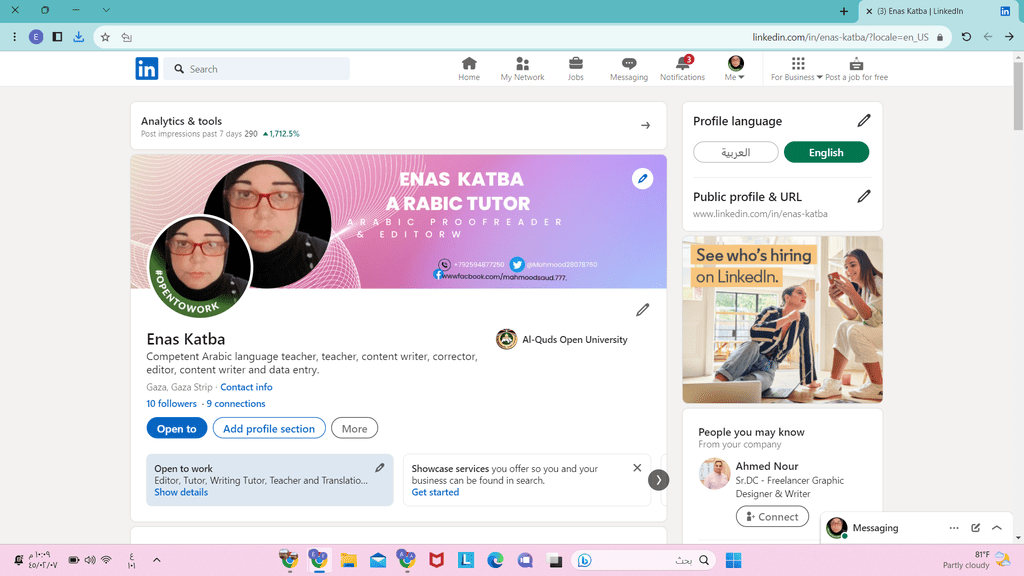Open the open-to-work profile photo
This screenshot has width=1024, height=576.
200,266
